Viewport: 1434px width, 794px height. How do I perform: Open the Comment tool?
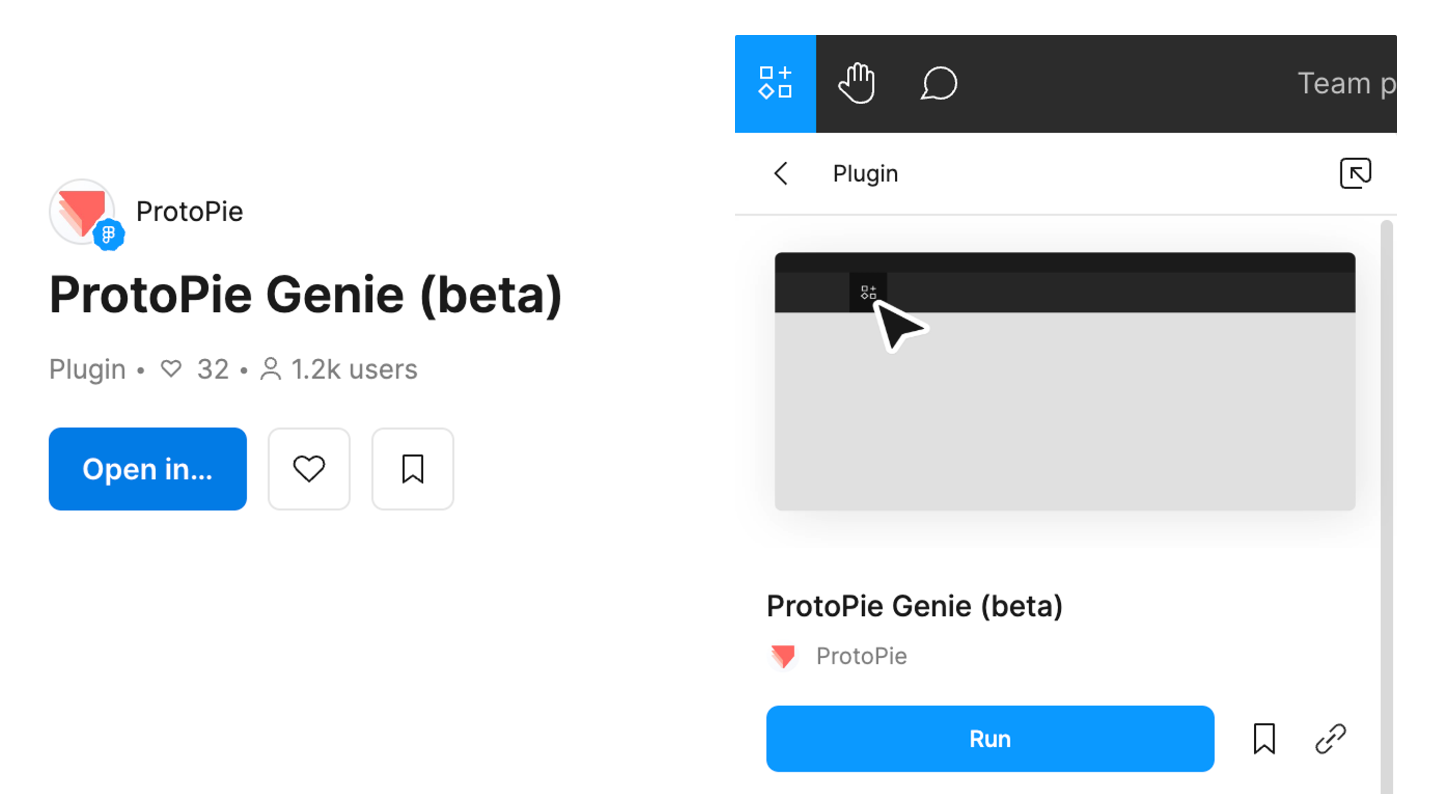pyautogui.click(x=938, y=84)
